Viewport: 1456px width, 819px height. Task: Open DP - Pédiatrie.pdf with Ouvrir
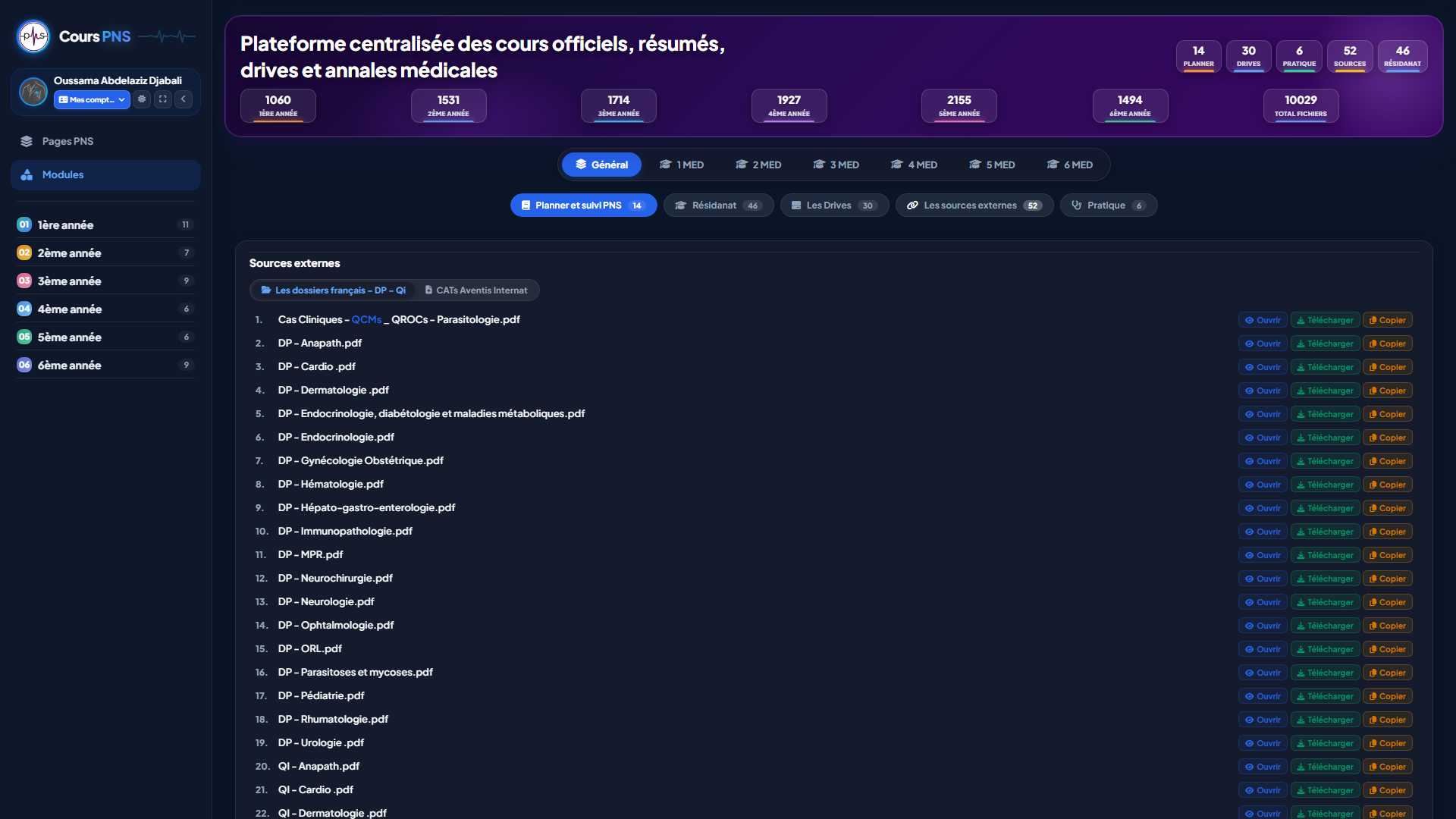1263,696
